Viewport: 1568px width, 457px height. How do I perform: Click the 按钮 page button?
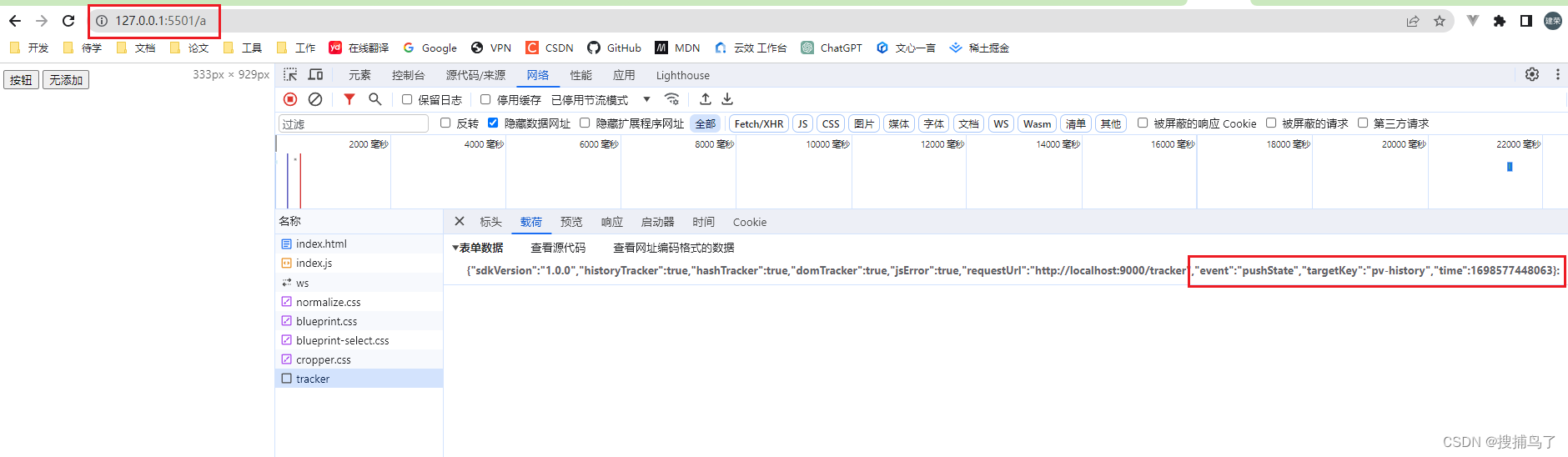point(21,80)
